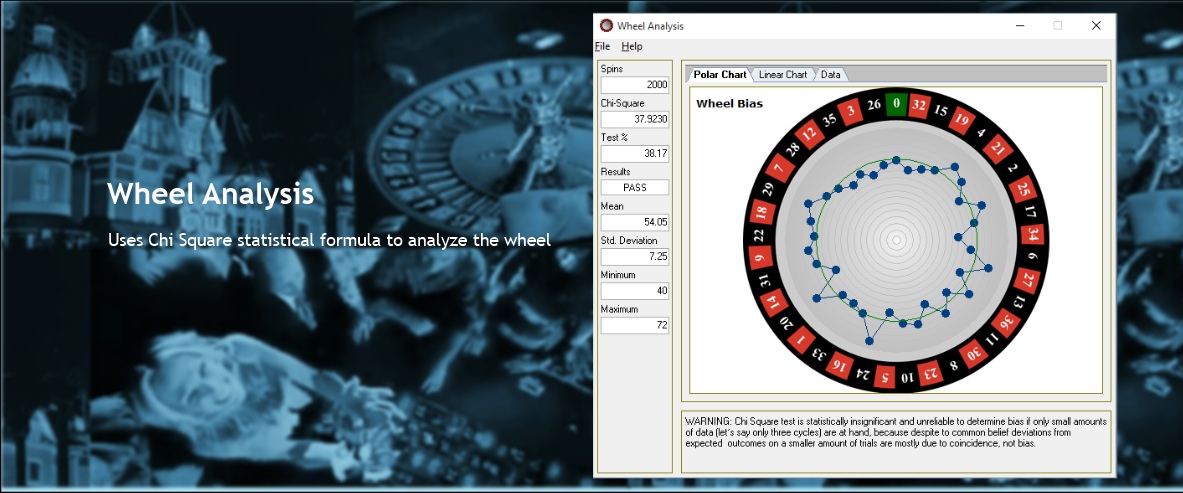The width and height of the screenshot is (1183, 493).
Task: Click the Spins value field
Action: pos(634,85)
